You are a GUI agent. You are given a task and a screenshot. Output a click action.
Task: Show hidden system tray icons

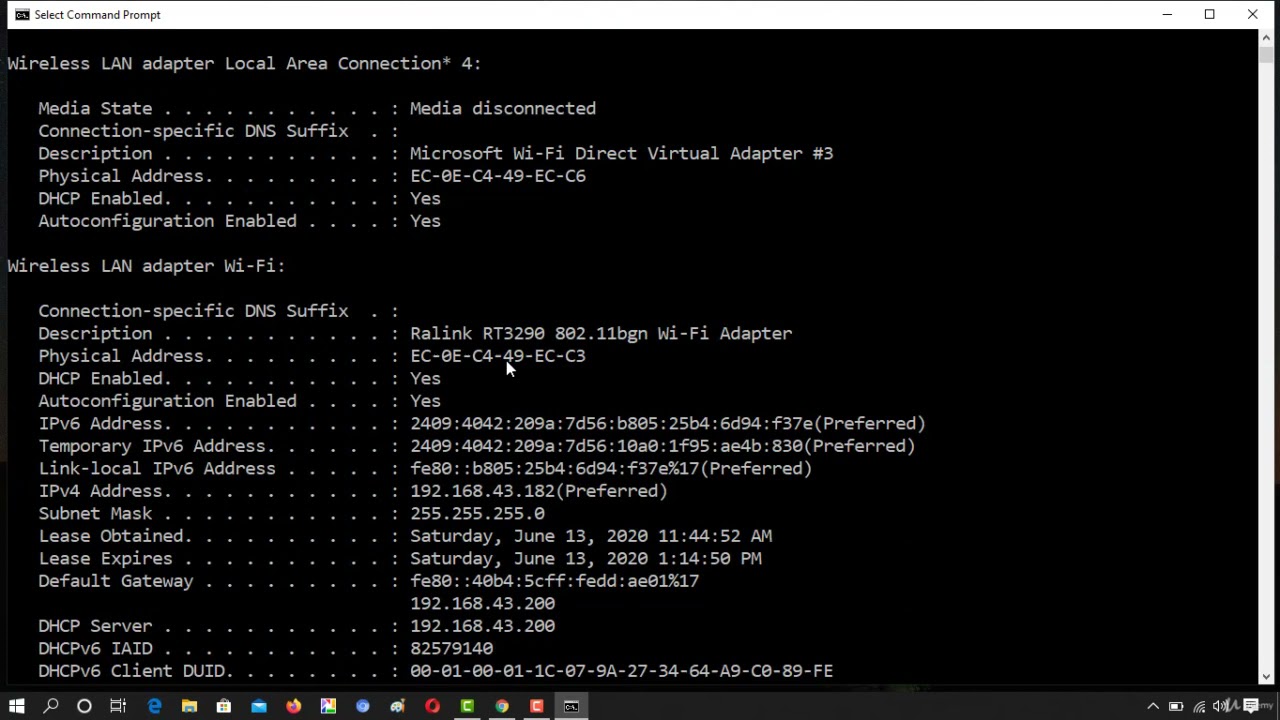click(1153, 706)
